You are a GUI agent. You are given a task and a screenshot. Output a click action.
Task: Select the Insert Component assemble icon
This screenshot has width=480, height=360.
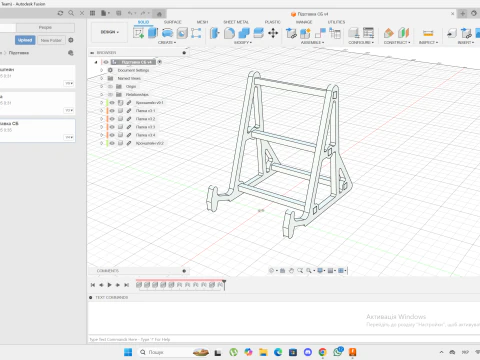pyautogui.click(x=291, y=33)
